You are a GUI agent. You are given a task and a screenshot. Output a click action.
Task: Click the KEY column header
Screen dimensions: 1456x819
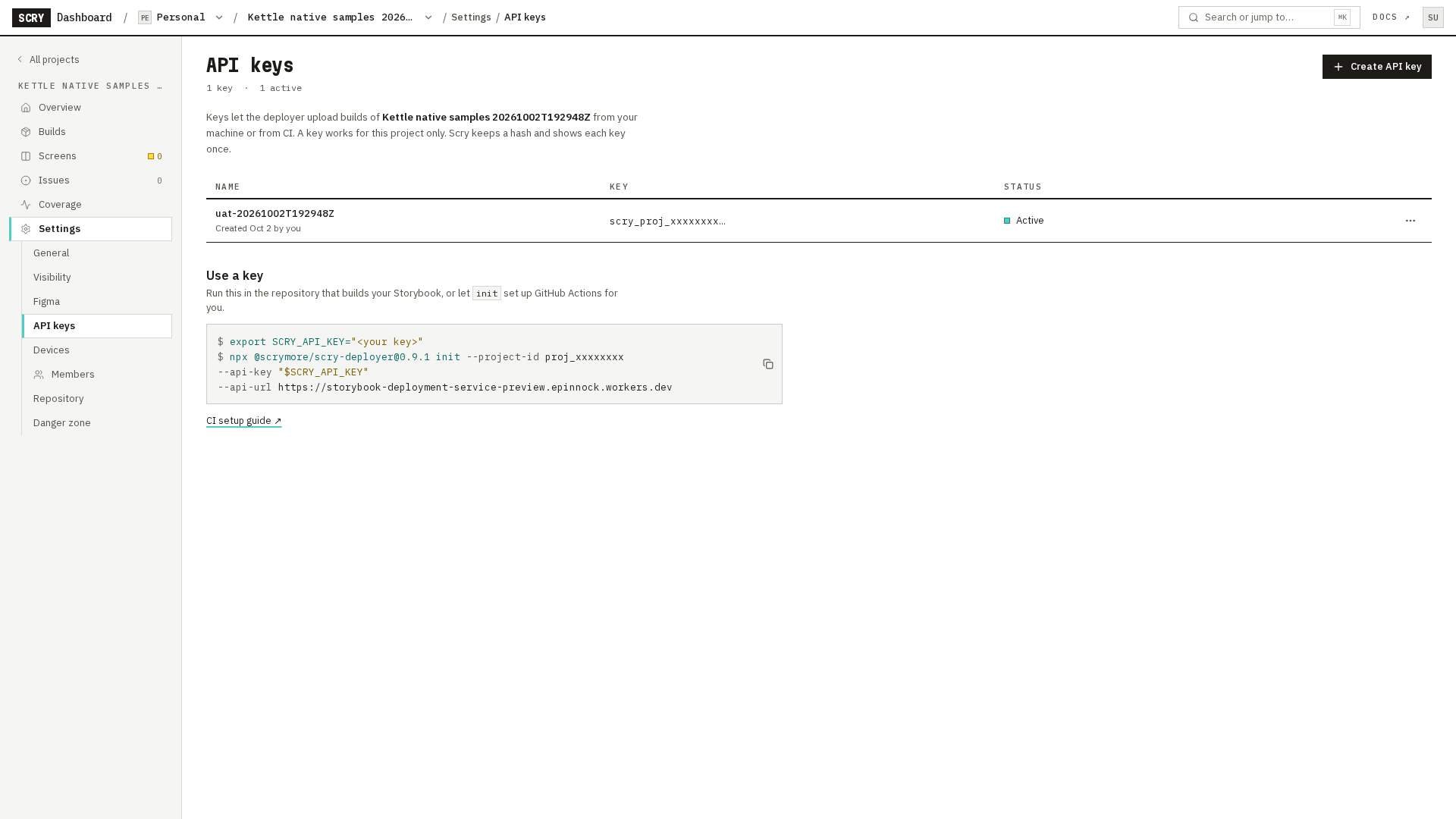619,187
